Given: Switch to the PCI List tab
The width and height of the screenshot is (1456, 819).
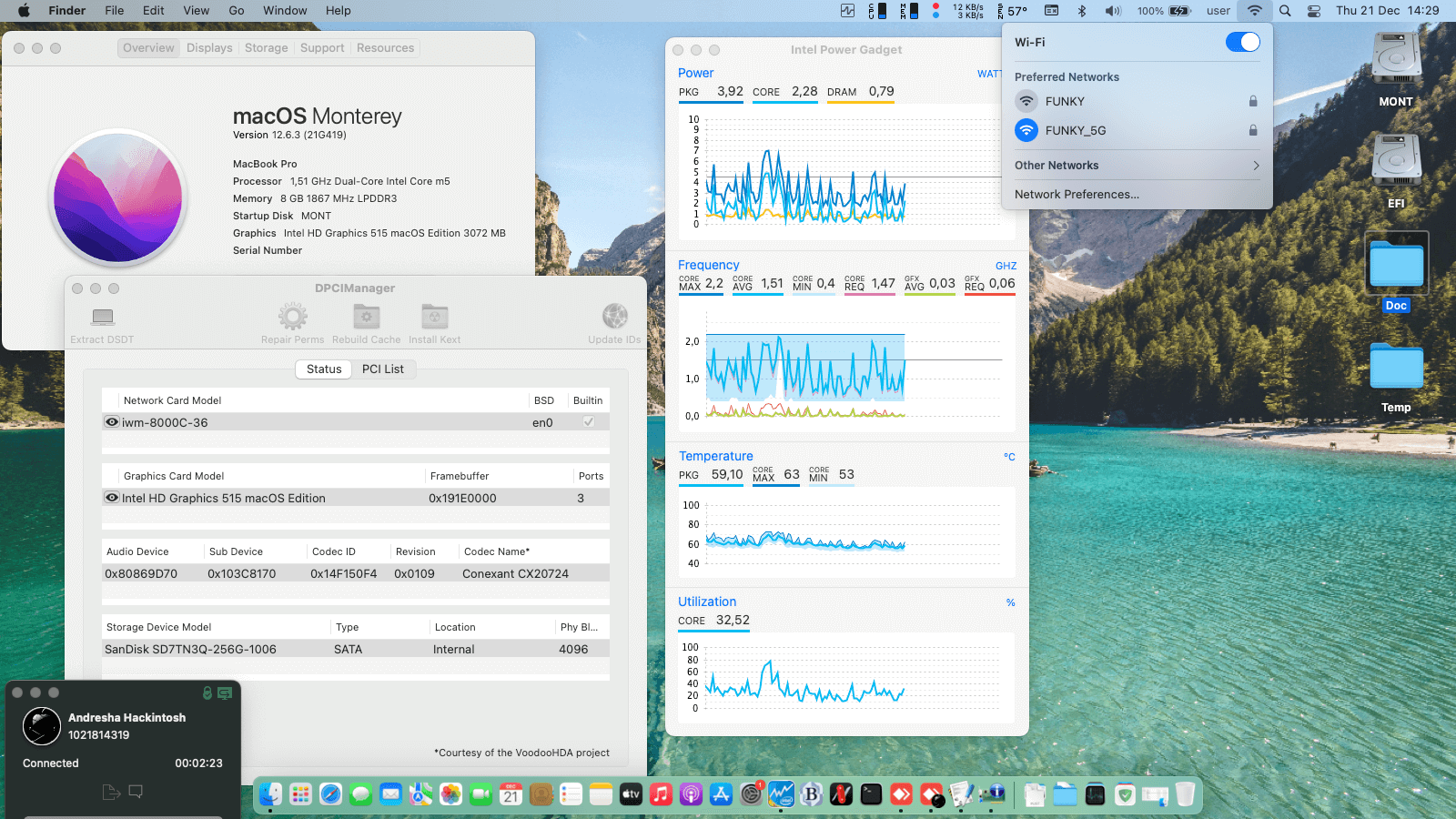Looking at the screenshot, I should coord(384,369).
